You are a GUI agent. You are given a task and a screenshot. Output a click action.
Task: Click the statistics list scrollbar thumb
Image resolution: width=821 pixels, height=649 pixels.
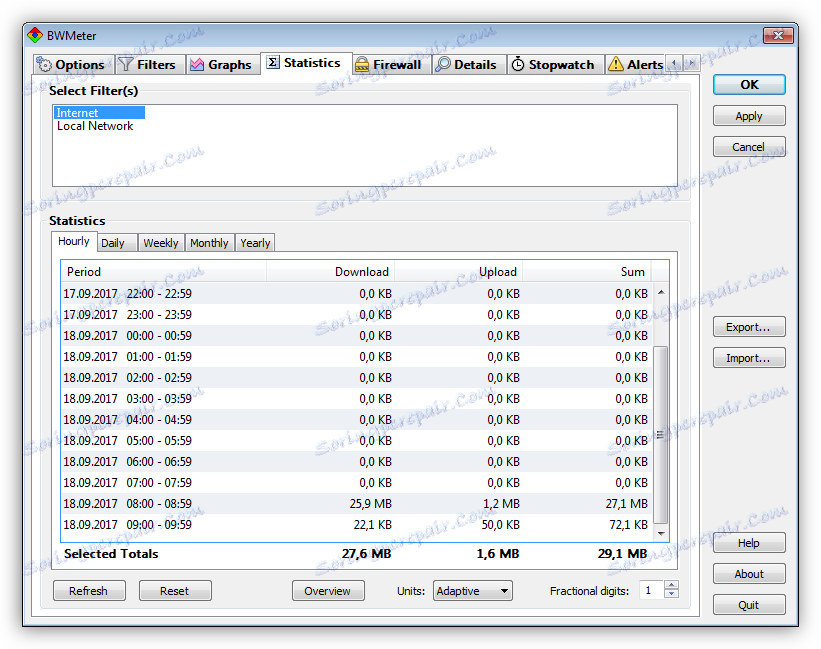661,434
